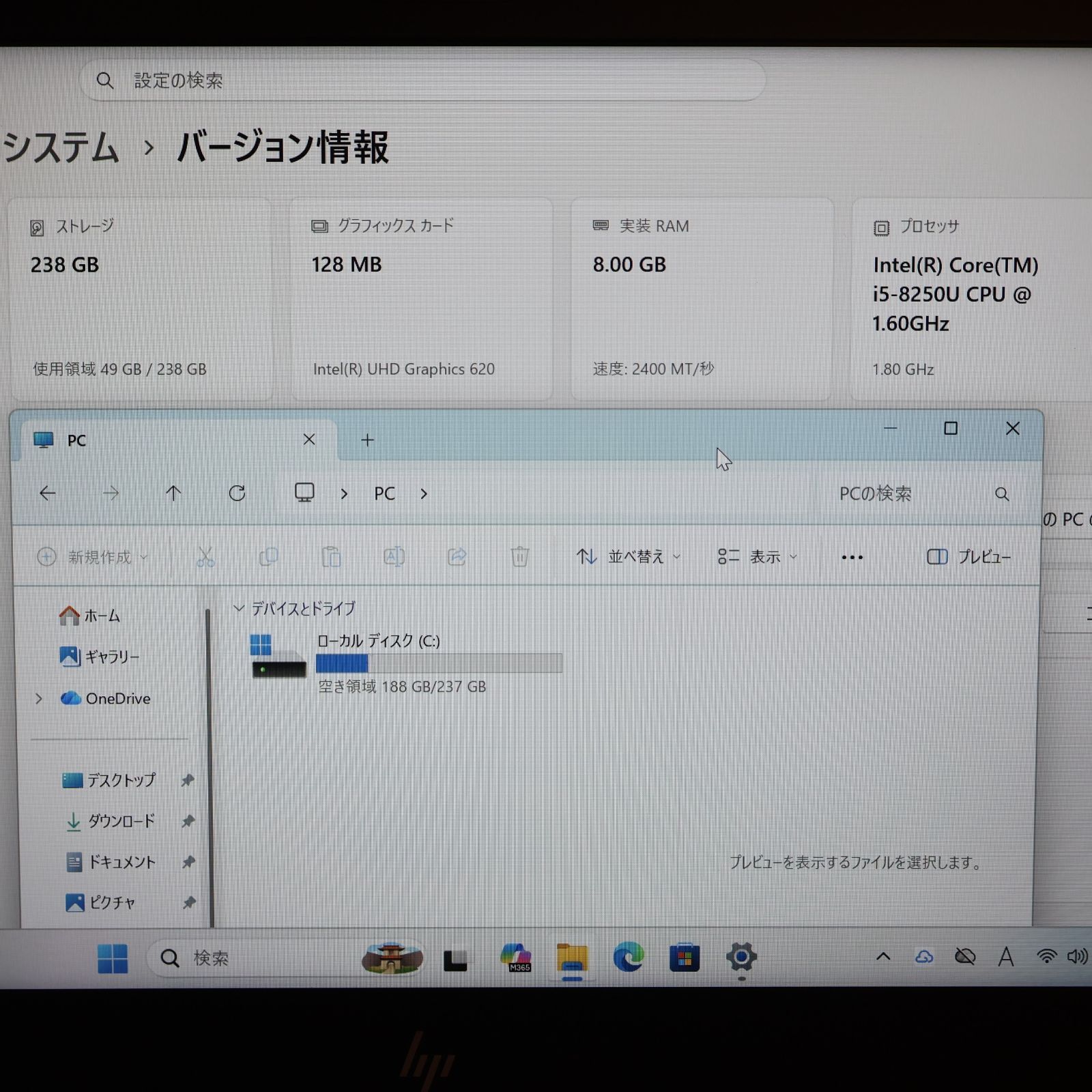This screenshot has height=1092, width=1092.
Task: Open the ストレージ card in Settings
Action: 141,299
